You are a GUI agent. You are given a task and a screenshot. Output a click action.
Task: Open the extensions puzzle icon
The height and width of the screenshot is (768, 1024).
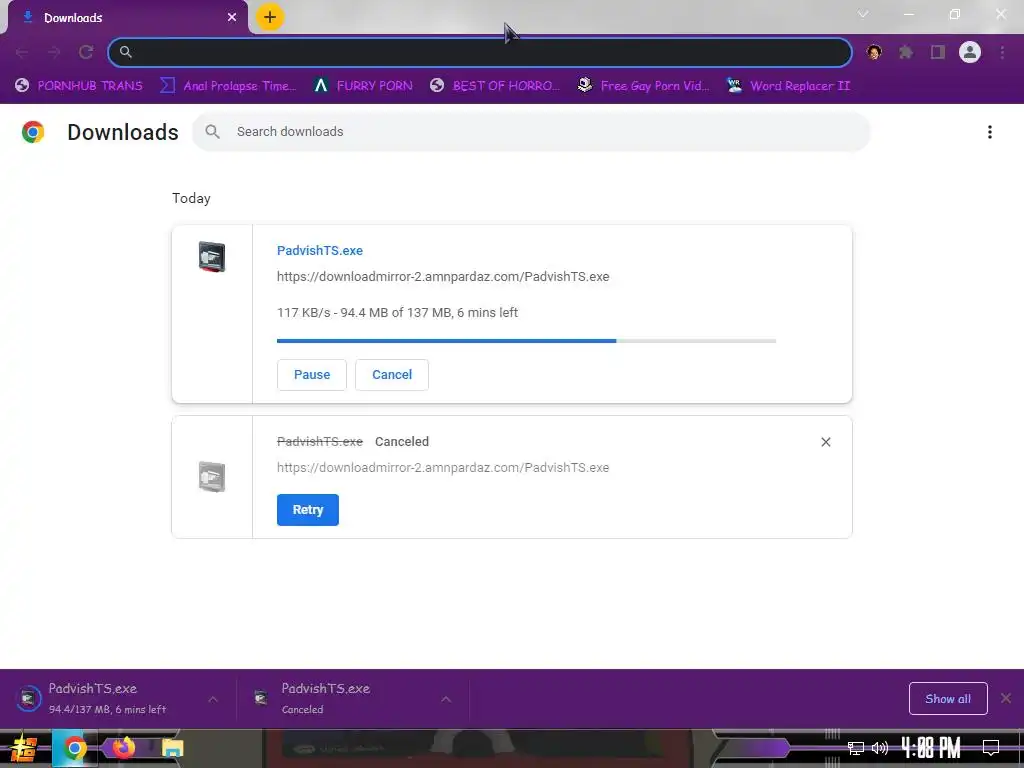click(x=906, y=52)
